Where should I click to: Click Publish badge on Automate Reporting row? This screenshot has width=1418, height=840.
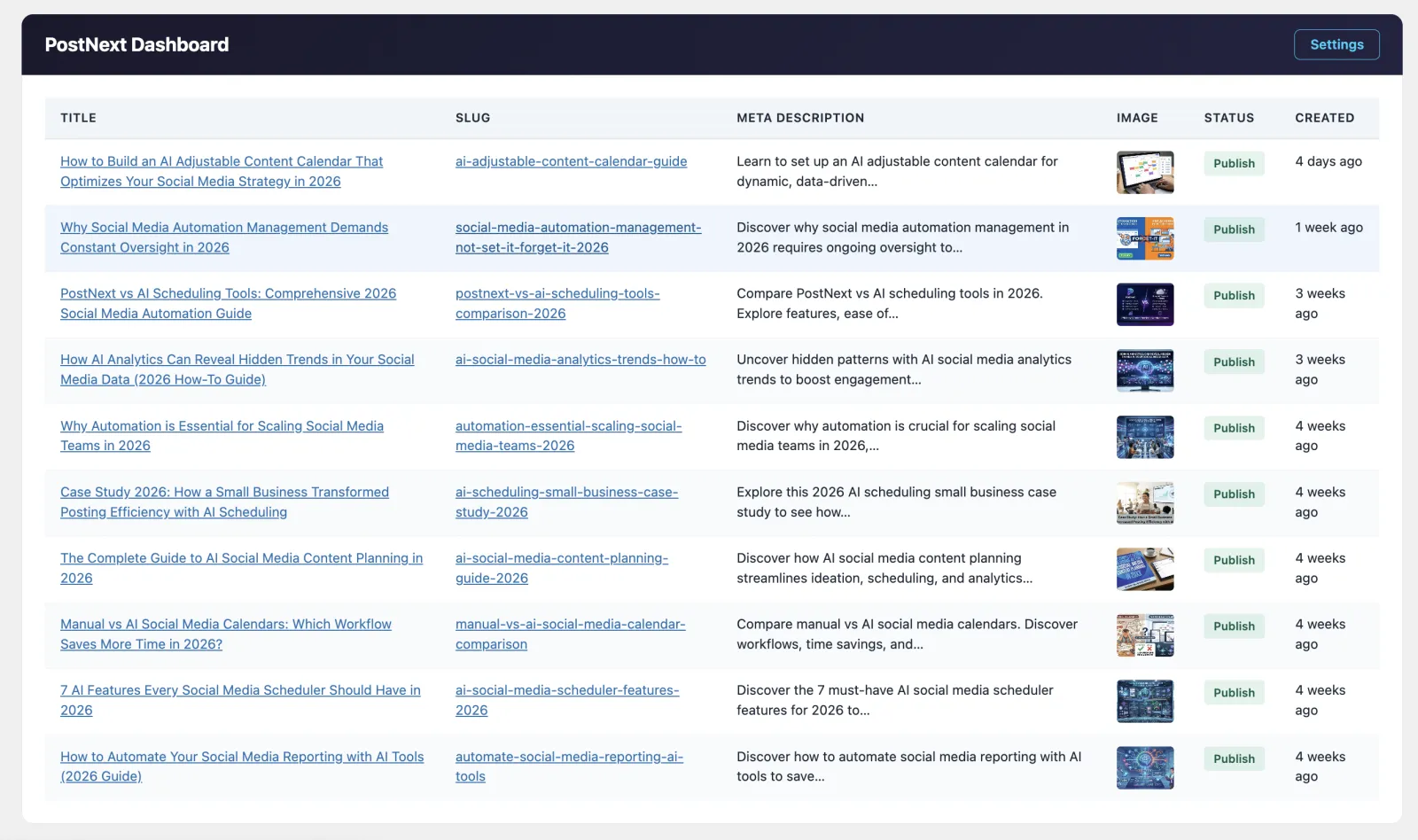1234,758
